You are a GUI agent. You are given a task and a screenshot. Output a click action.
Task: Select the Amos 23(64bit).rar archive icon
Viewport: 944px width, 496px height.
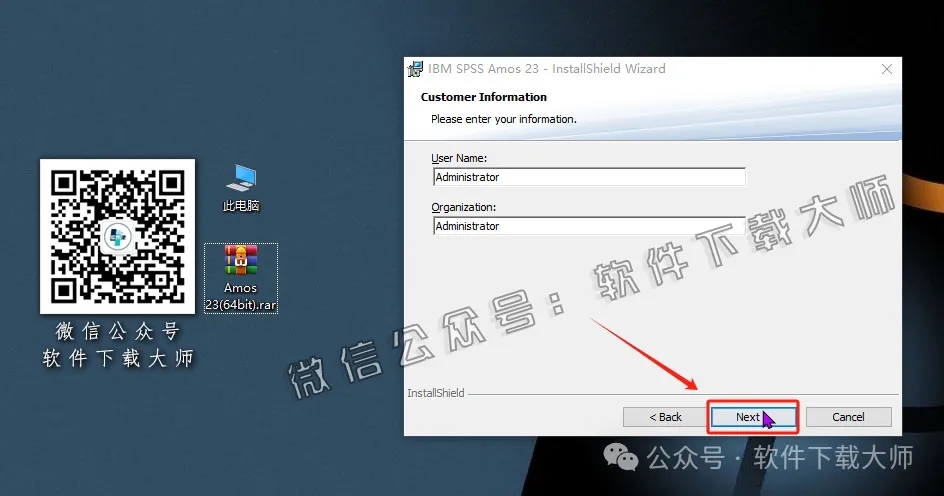pyautogui.click(x=241, y=278)
